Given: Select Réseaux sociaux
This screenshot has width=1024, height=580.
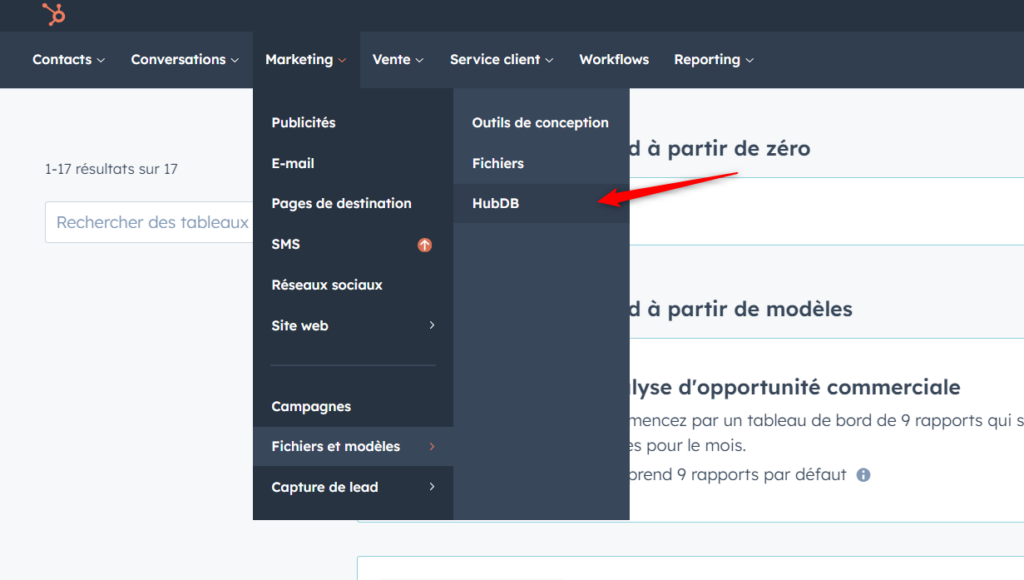Looking at the screenshot, I should [328, 284].
